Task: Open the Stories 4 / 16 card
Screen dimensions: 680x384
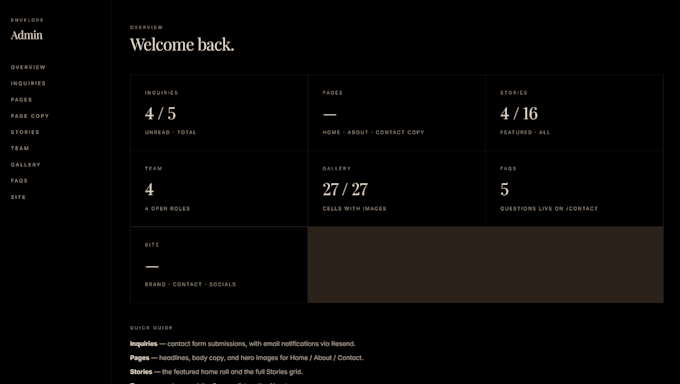Action: 574,113
